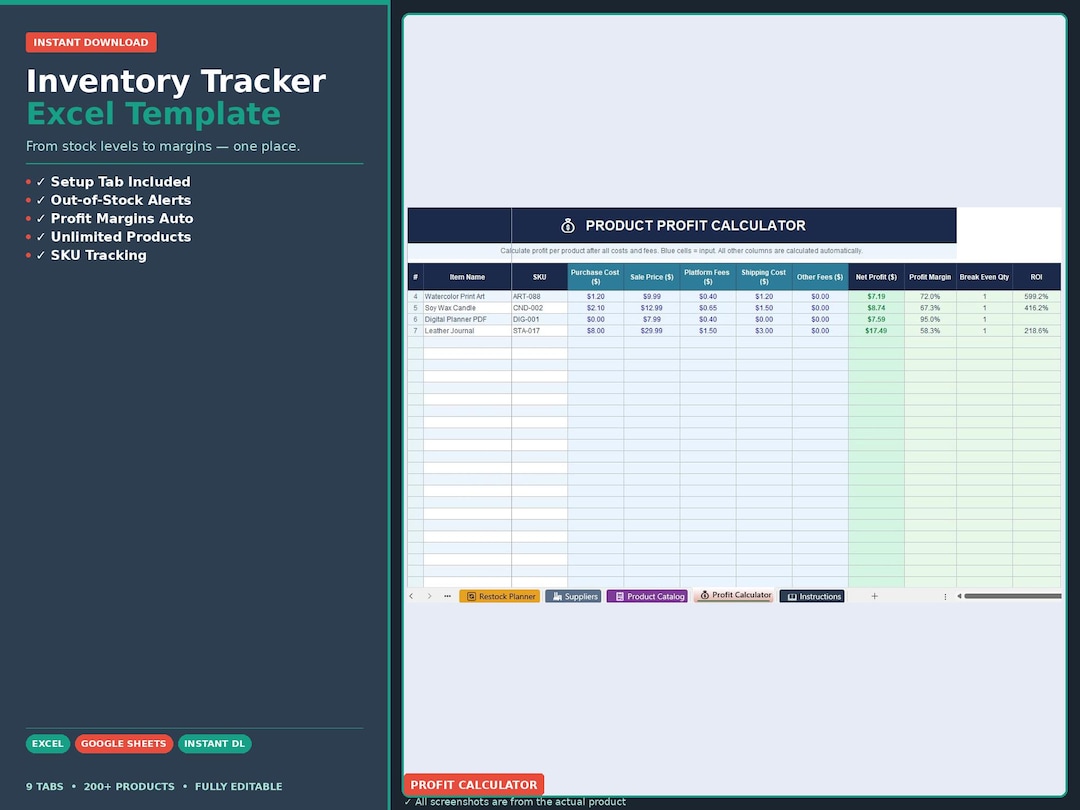Click the PRODUCT PROFIT CALCULATOR title
Viewport: 1080px width, 810px height.
pyautogui.click(x=695, y=225)
